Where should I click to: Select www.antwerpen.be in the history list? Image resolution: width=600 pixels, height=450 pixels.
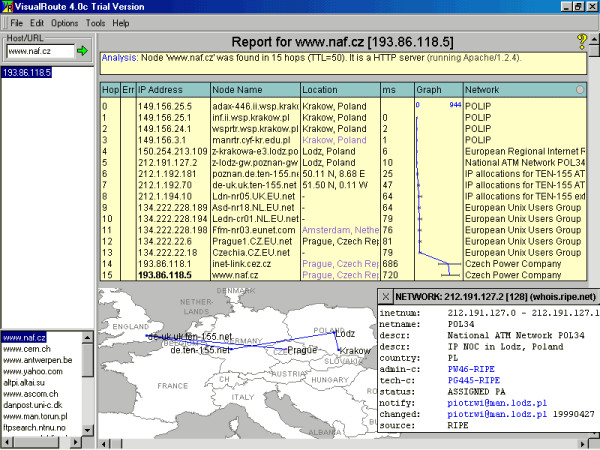(x=38, y=360)
